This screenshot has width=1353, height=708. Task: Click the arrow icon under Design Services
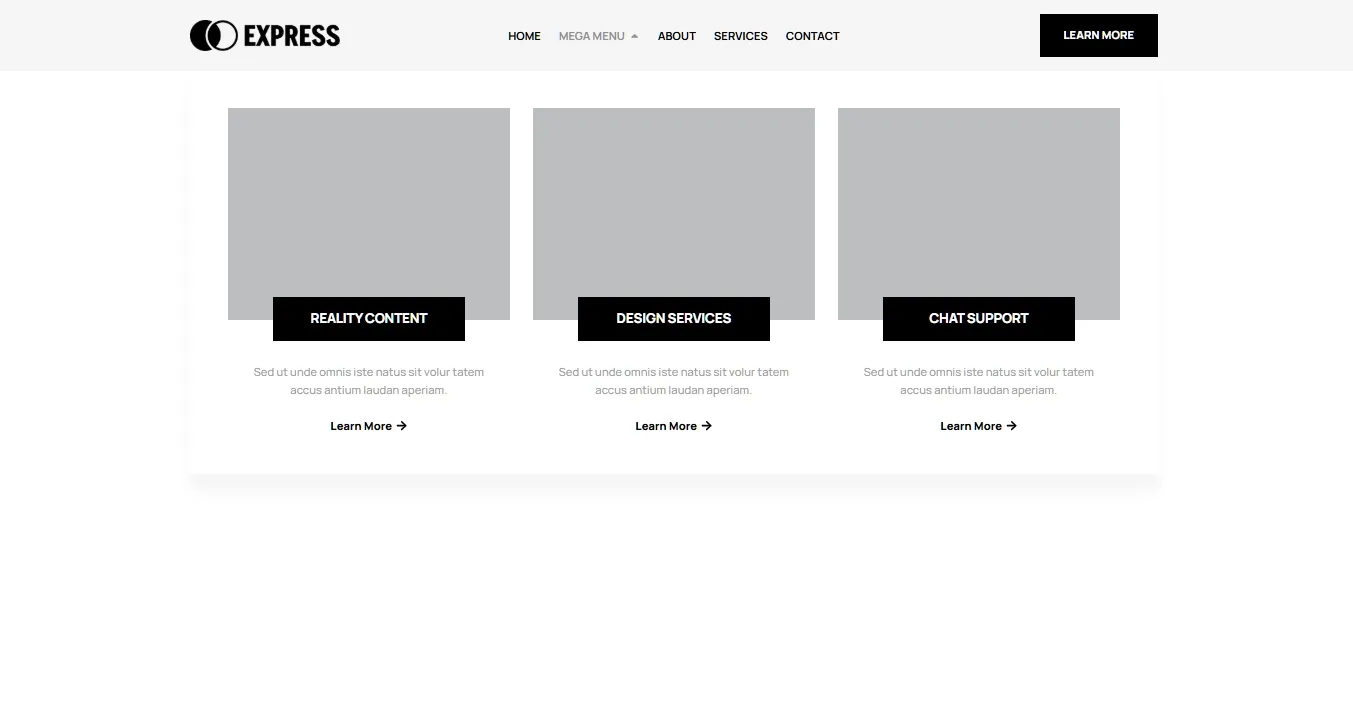707,426
